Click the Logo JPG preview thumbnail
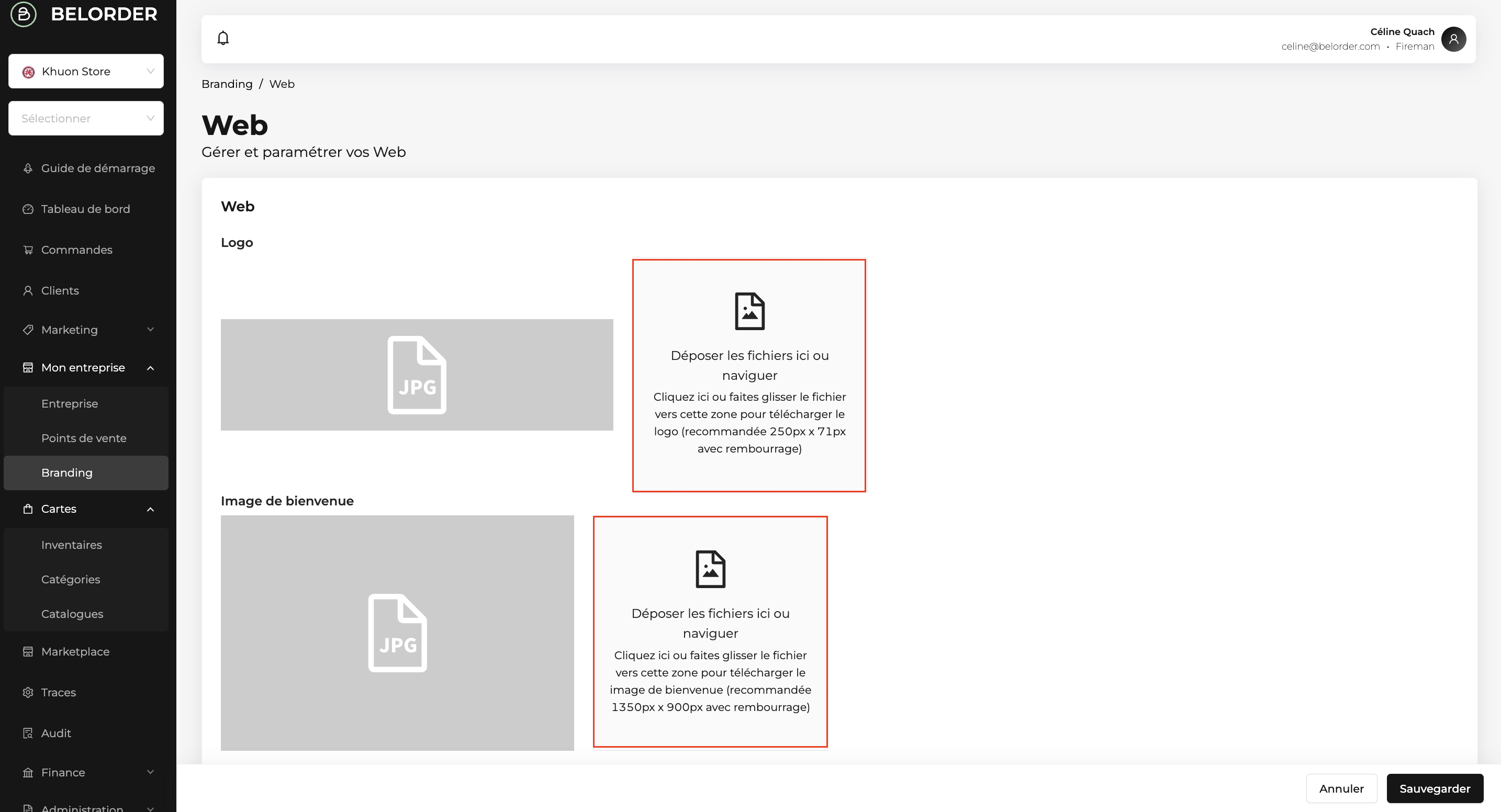The height and width of the screenshot is (812, 1501). [x=417, y=375]
